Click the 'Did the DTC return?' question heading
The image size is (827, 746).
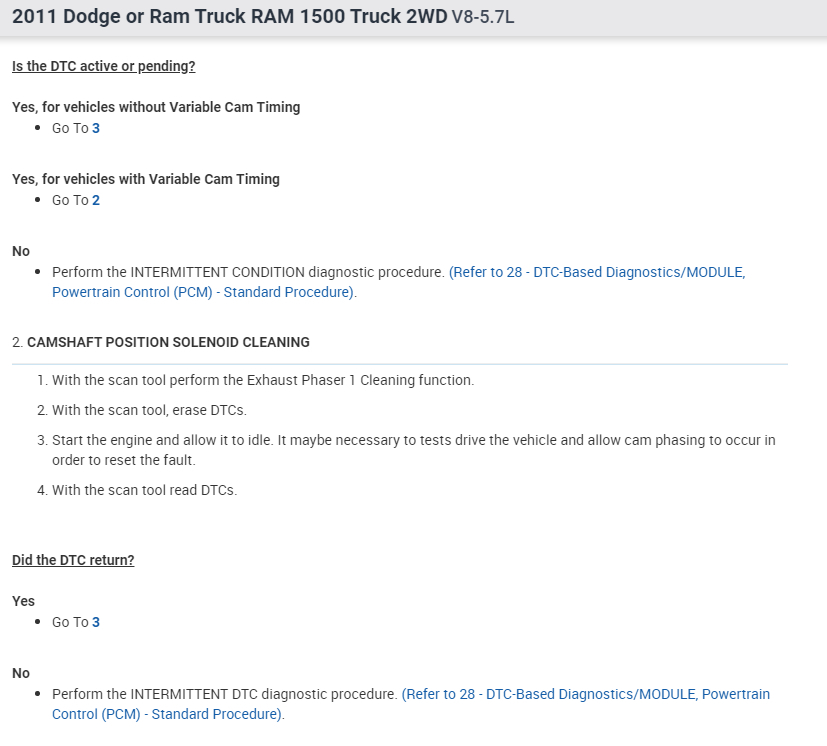pyautogui.click(x=73, y=560)
